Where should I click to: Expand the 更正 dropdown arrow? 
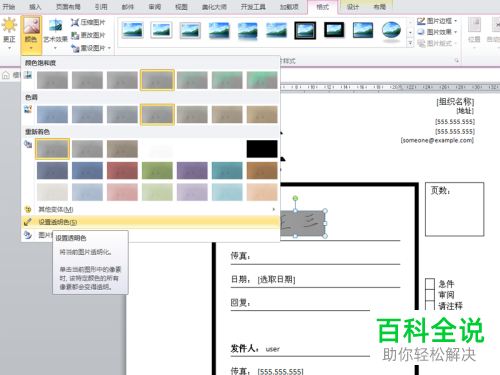(9, 48)
